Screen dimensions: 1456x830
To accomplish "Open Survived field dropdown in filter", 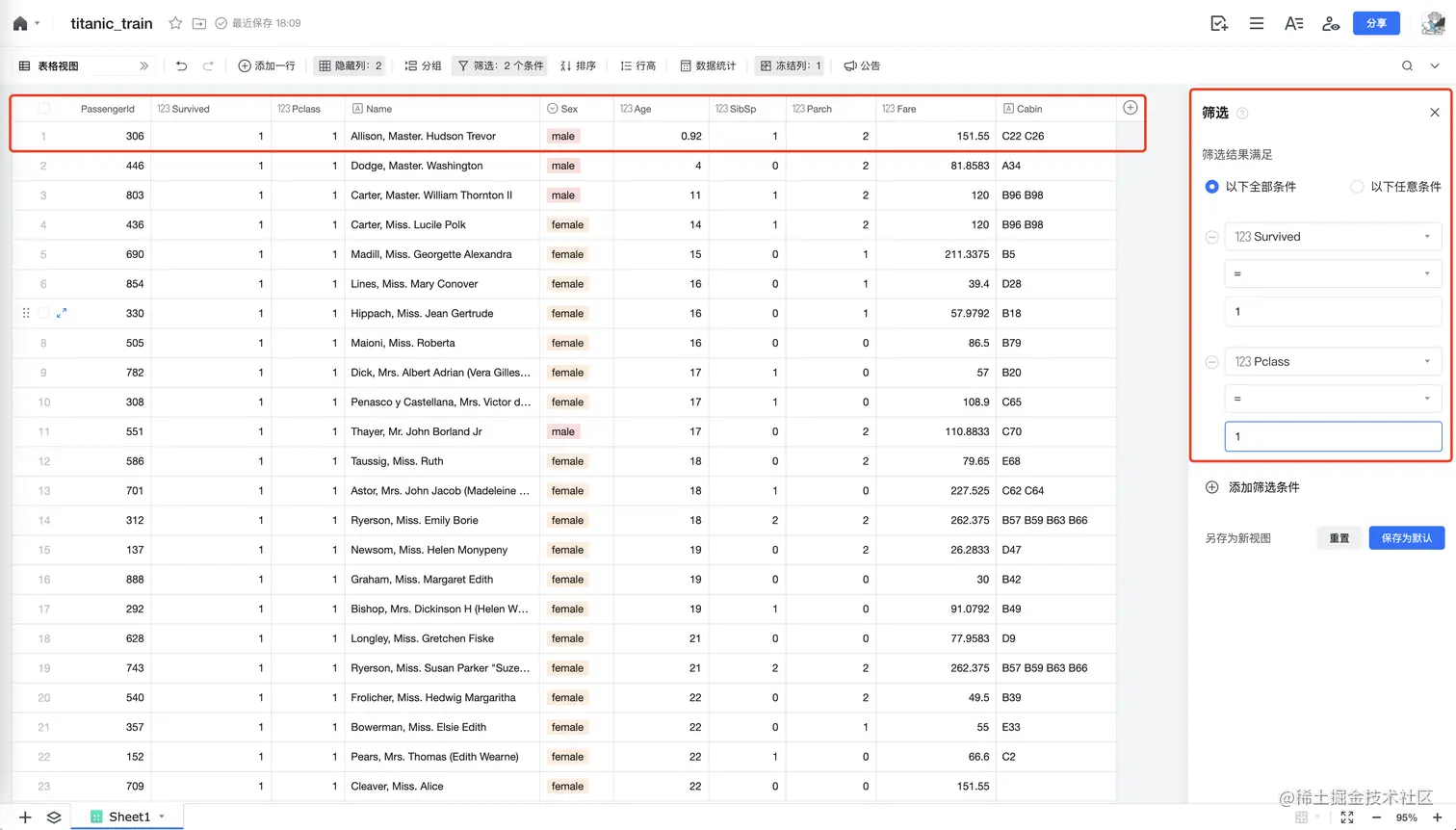I will point(1333,237).
